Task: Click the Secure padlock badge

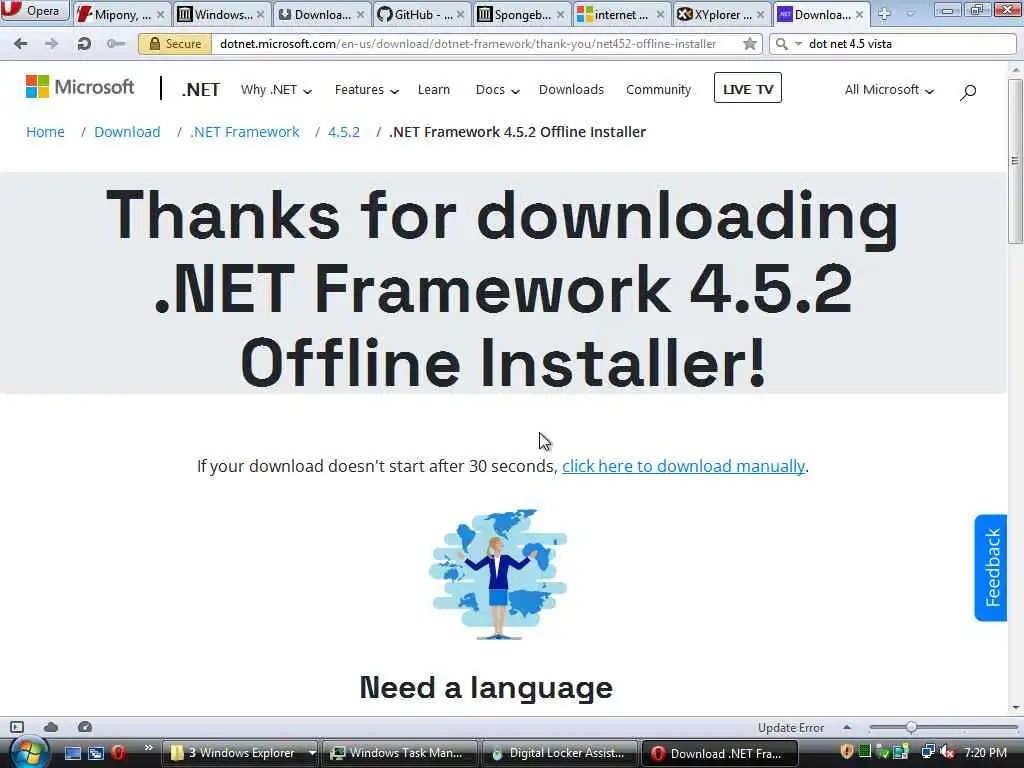Action: pos(175,44)
